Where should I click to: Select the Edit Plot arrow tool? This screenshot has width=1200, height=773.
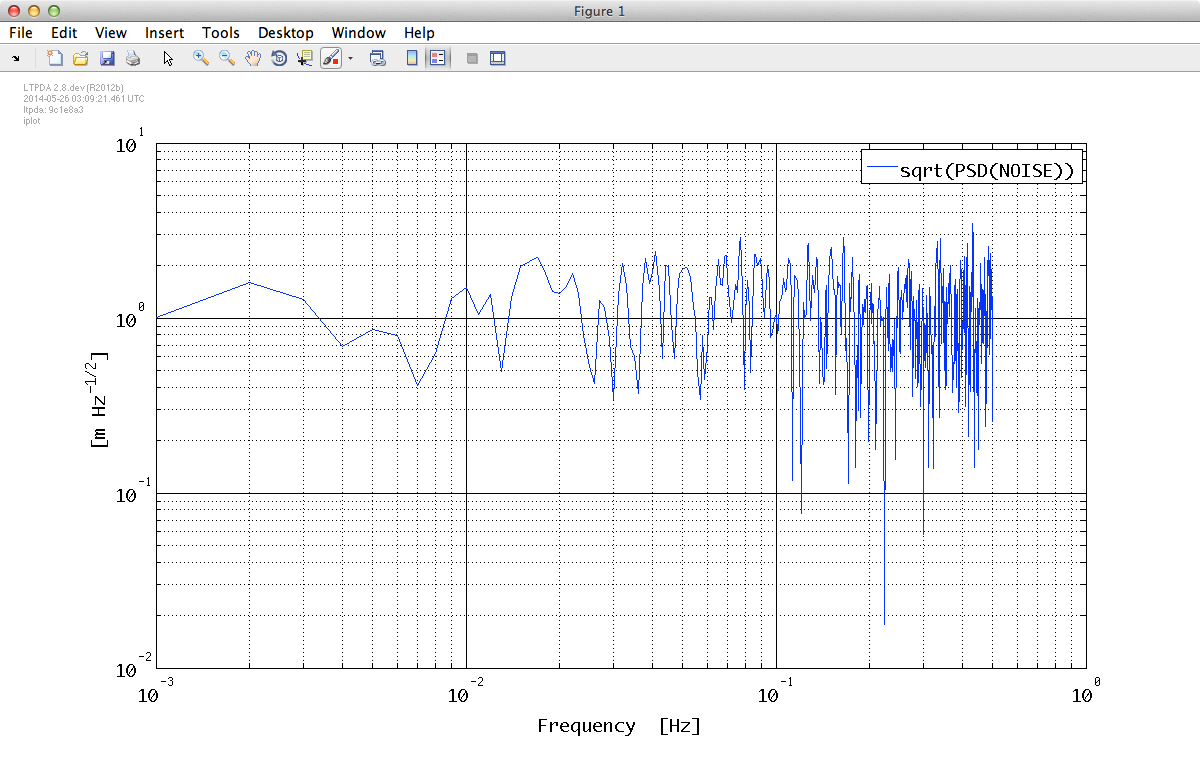pyautogui.click(x=168, y=58)
